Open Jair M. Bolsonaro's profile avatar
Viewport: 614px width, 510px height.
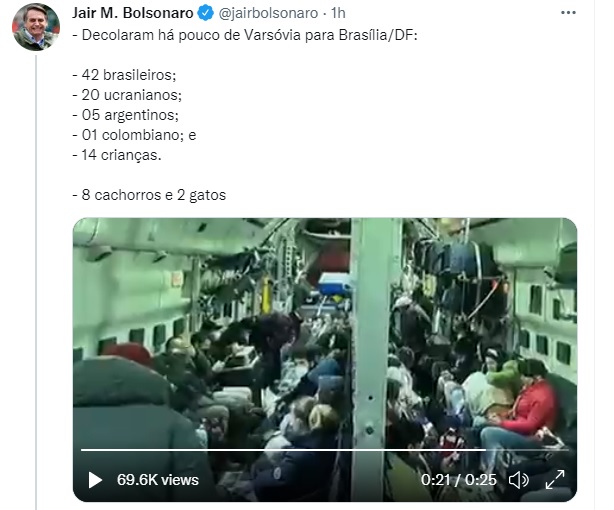coord(36,27)
